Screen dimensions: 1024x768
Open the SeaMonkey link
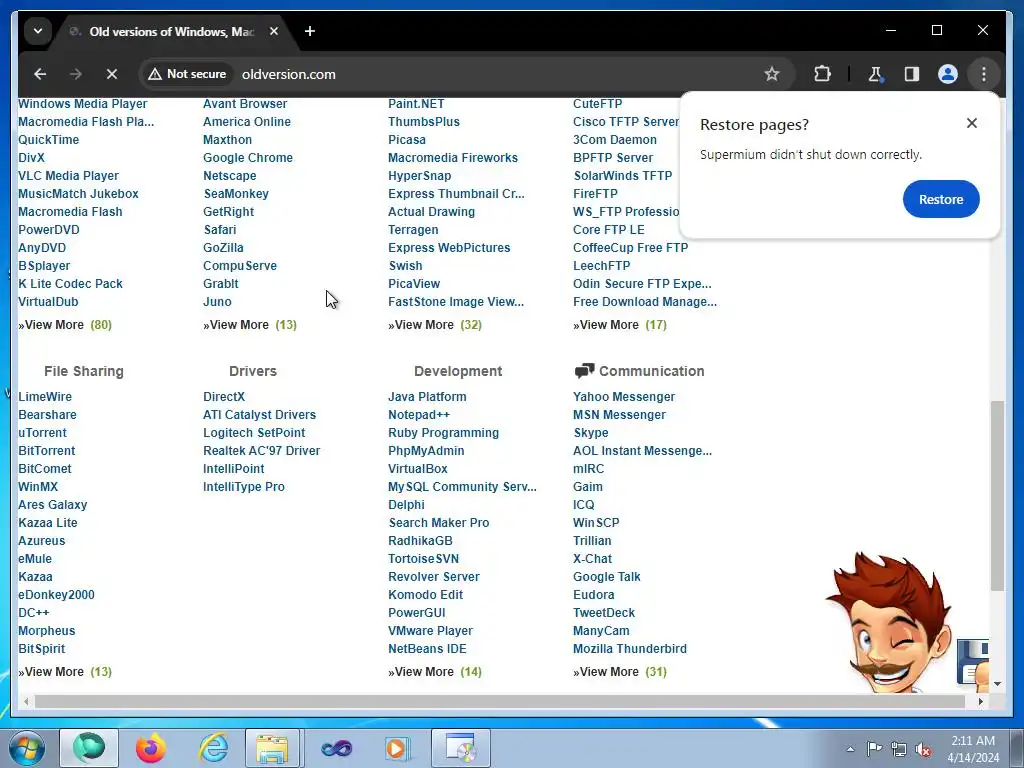pyautogui.click(x=236, y=194)
